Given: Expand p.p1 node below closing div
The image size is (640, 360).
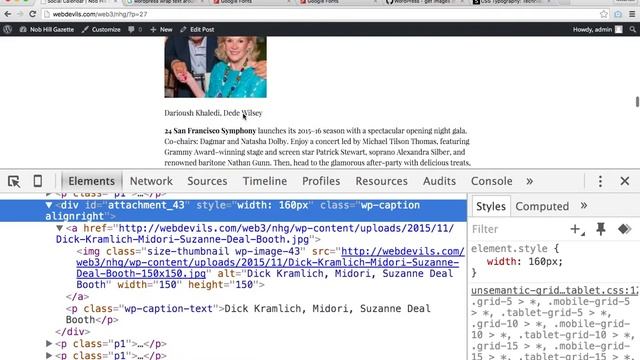Looking at the screenshot, I should coord(49,344).
